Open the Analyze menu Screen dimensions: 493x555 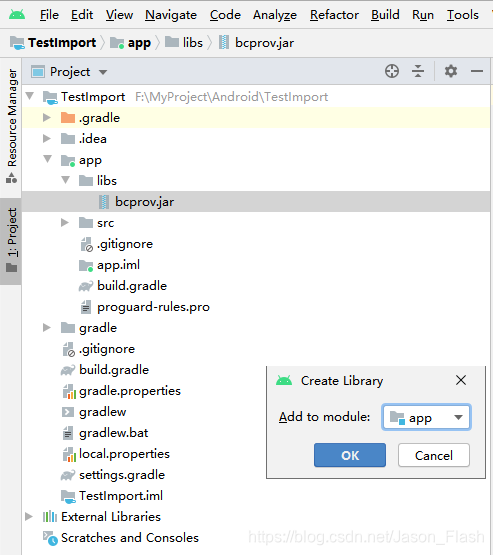[275, 15]
